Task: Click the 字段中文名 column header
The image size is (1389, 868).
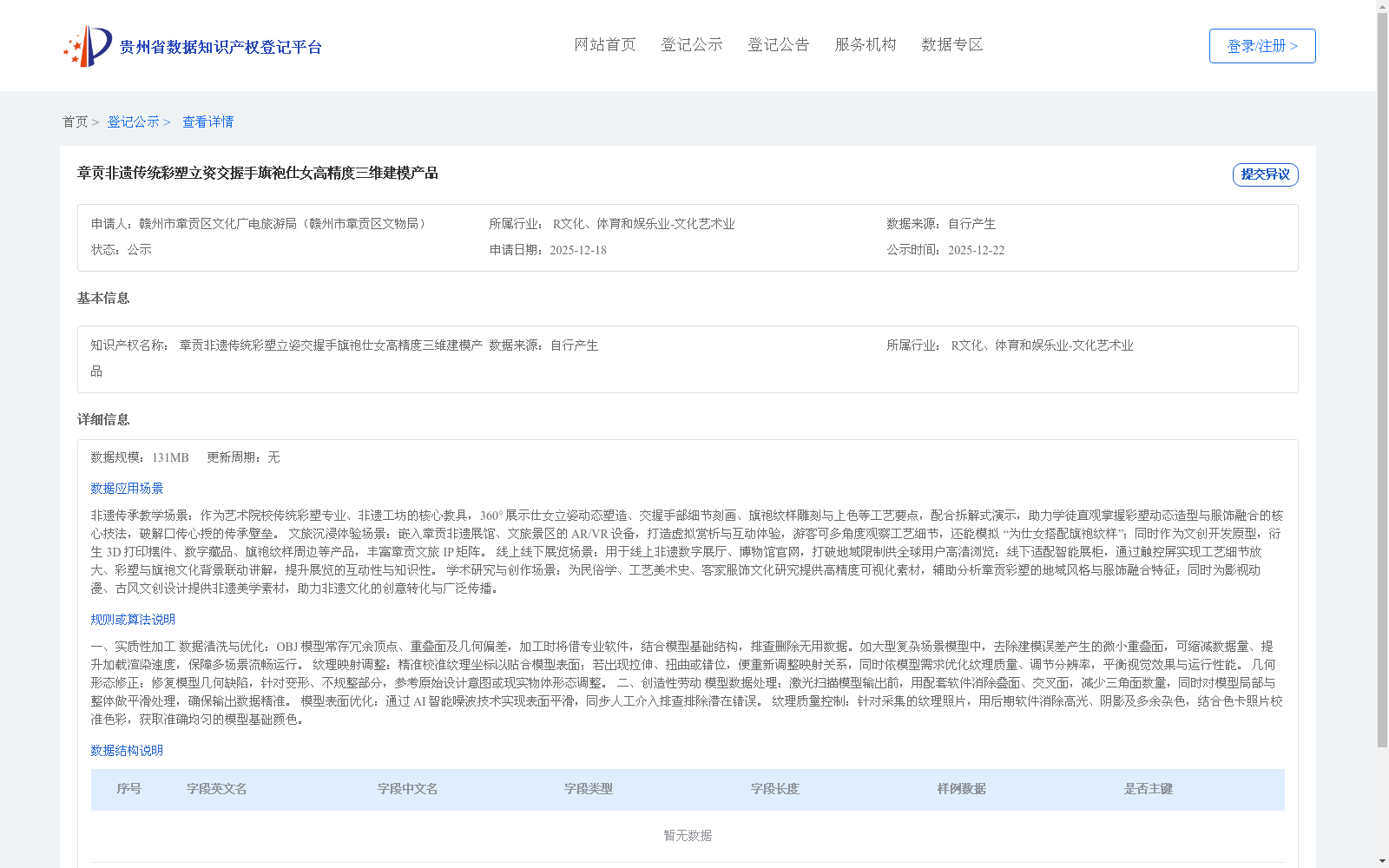Action: 407,789
